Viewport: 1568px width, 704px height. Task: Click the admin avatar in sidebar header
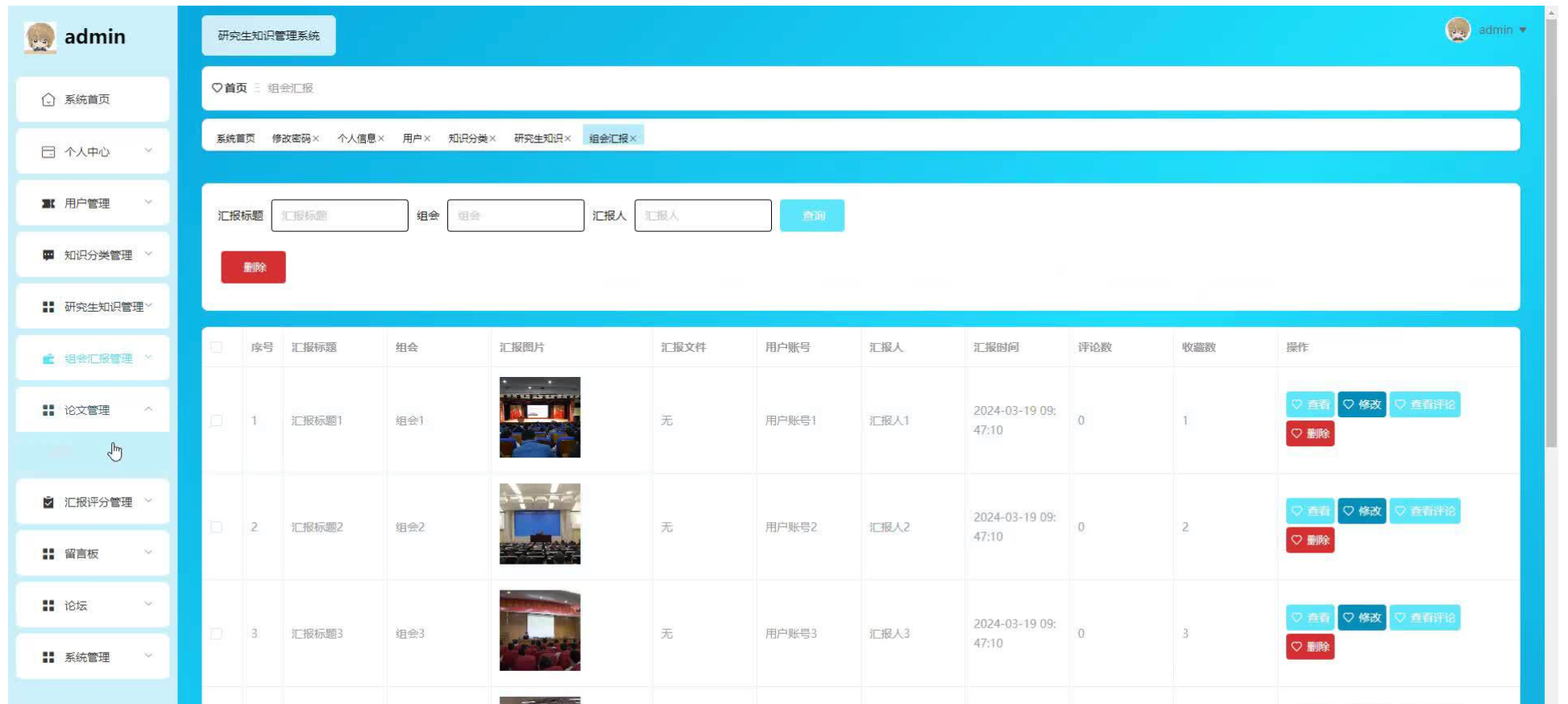[40, 37]
